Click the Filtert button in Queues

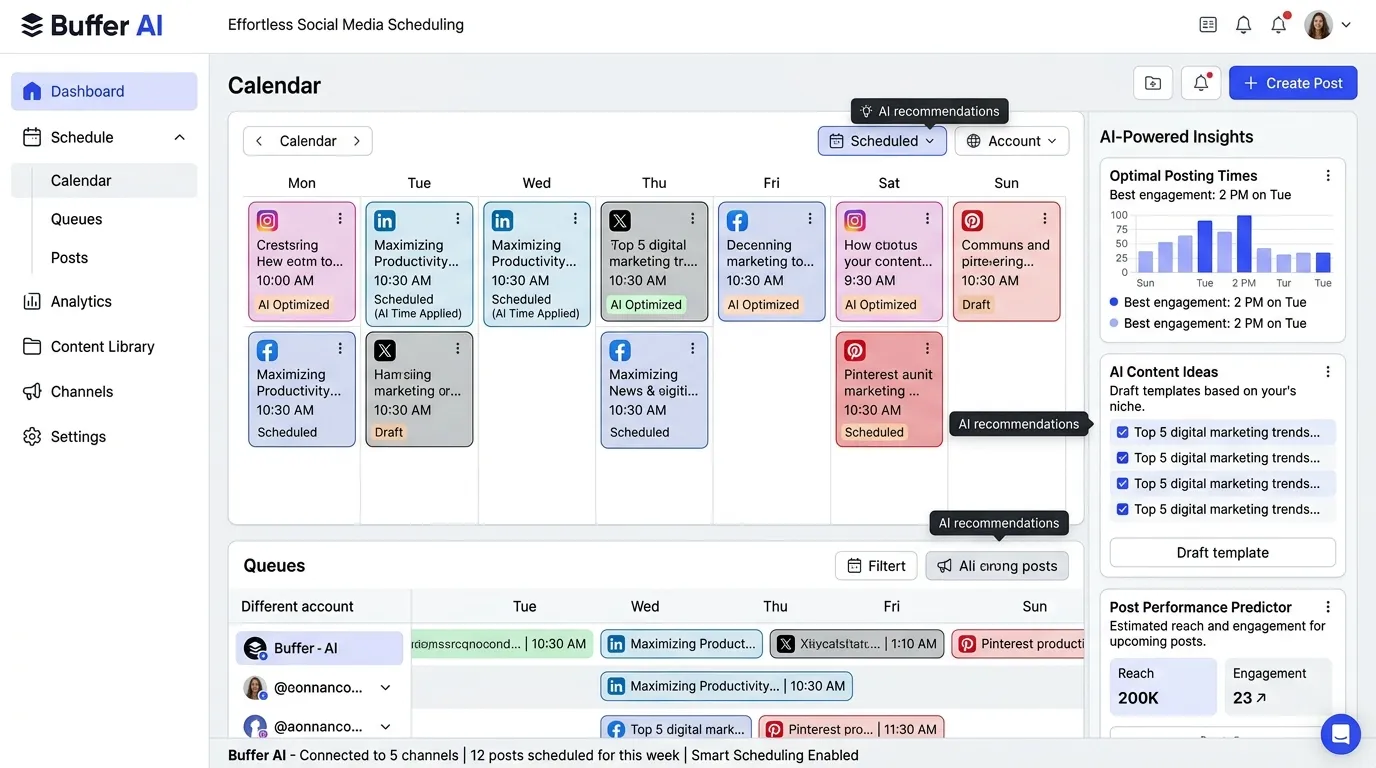click(876, 566)
